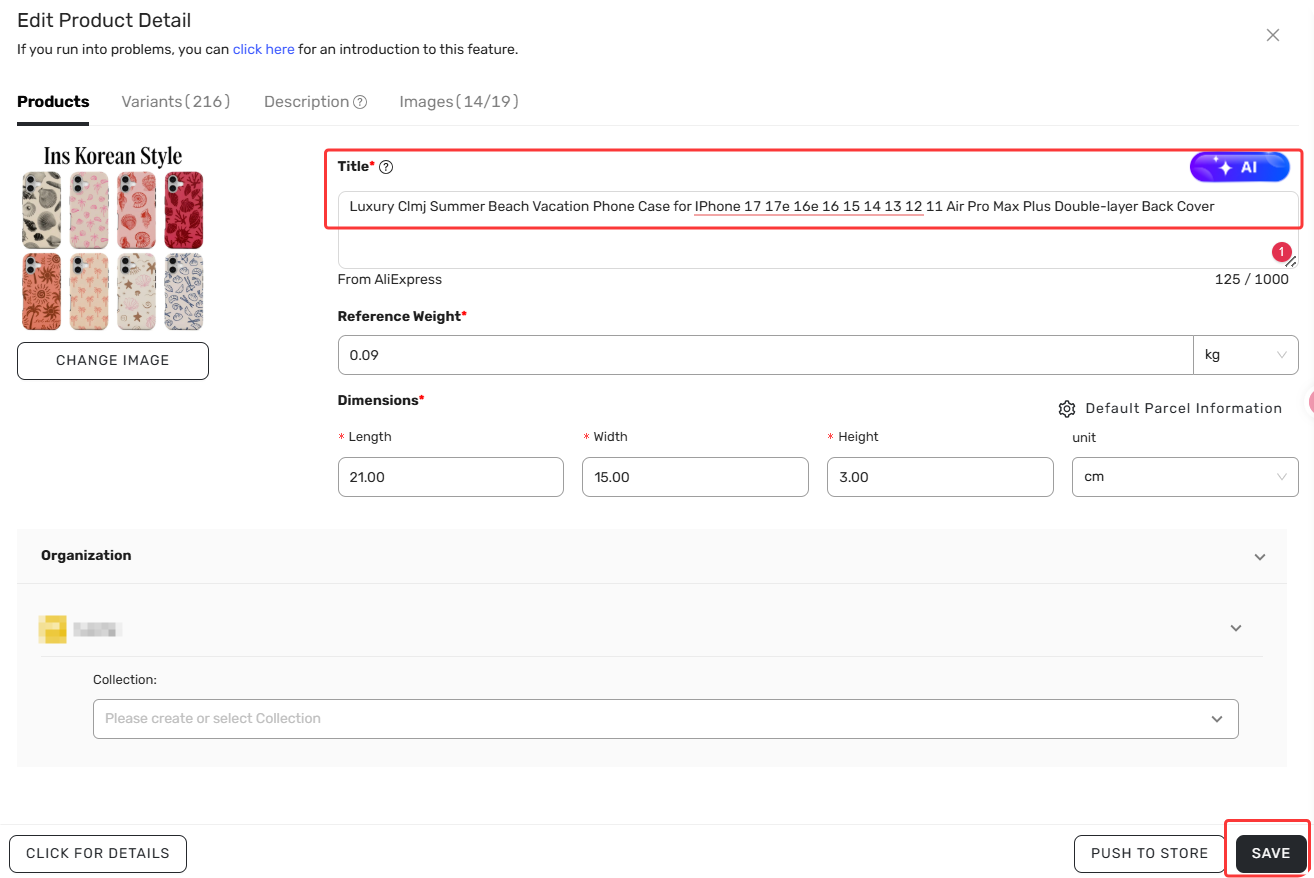Switch to the Products tab

(53, 102)
